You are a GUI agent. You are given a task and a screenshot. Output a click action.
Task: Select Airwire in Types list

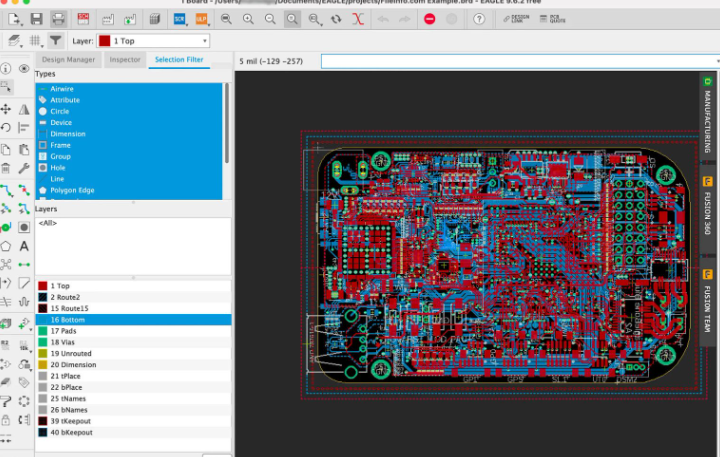(129, 89)
